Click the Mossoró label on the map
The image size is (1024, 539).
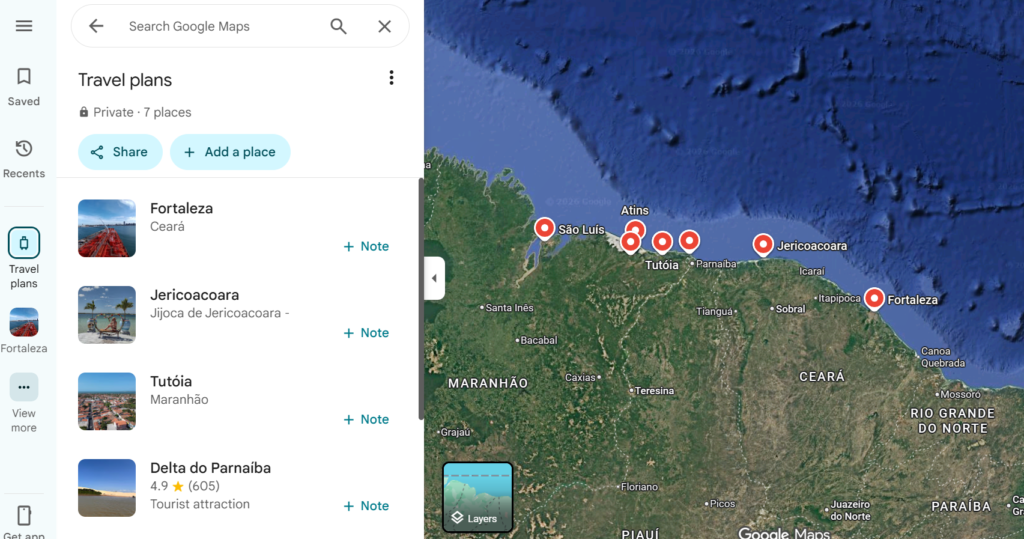pyautogui.click(x=960, y=394)
